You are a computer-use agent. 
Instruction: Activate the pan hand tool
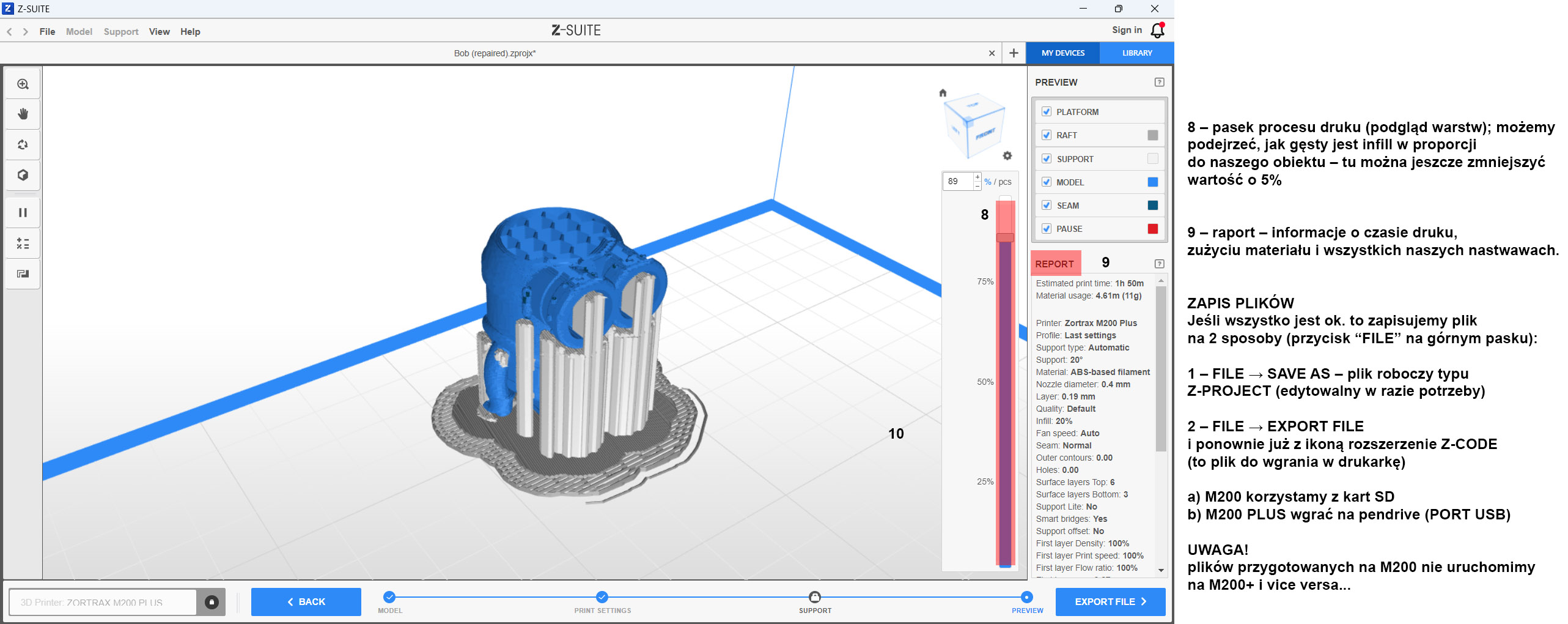click(x=23, y=114)
